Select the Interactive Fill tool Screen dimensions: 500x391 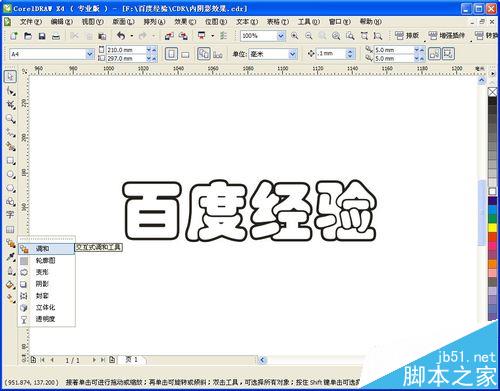click(x=10, y=299)
